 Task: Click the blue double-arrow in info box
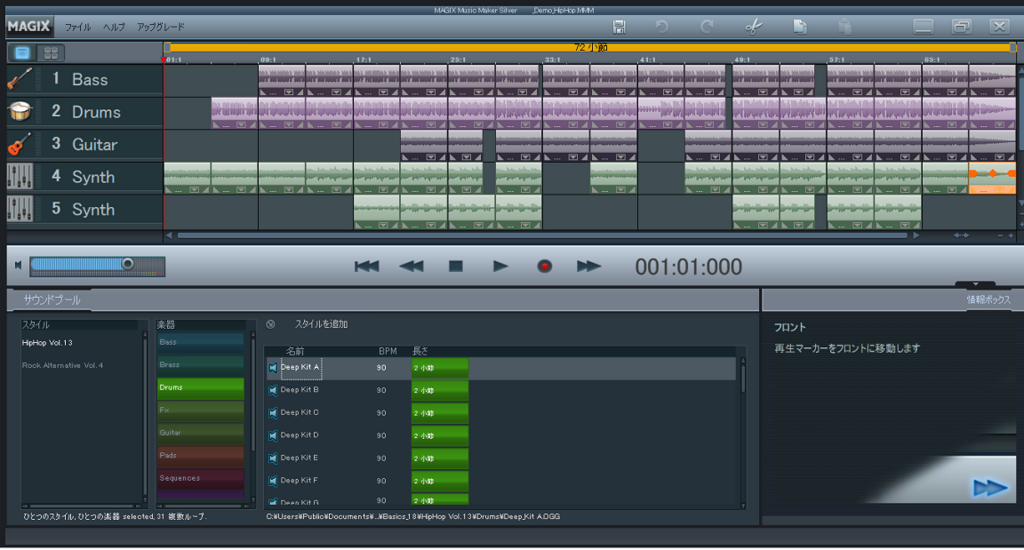(989, 487)
